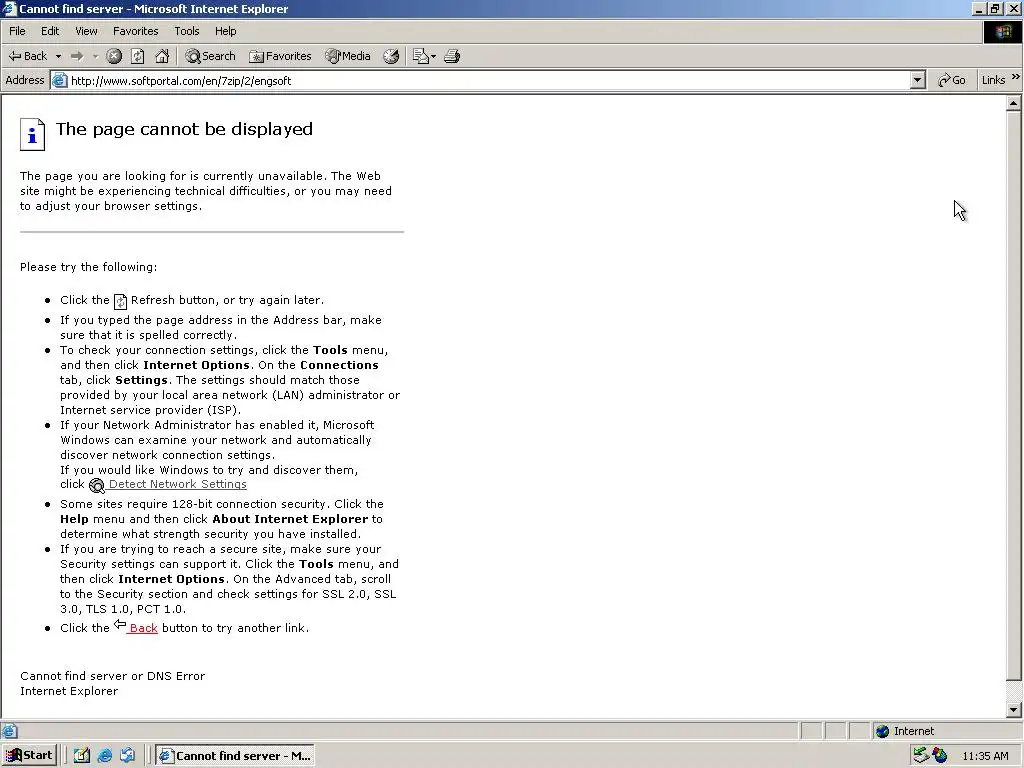1024x768 pixels.
Task: Click the status bar page icon
Action: (9, 731)
